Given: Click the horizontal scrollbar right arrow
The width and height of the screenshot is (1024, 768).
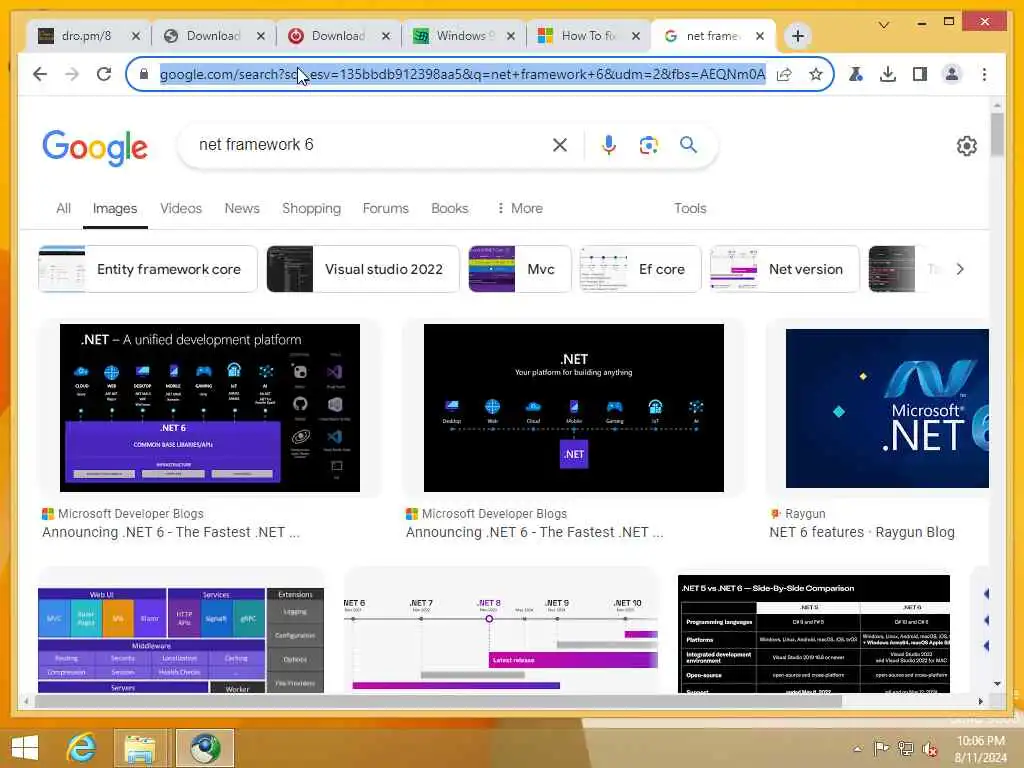Looking at the screenshot, I should pos(980,701).
